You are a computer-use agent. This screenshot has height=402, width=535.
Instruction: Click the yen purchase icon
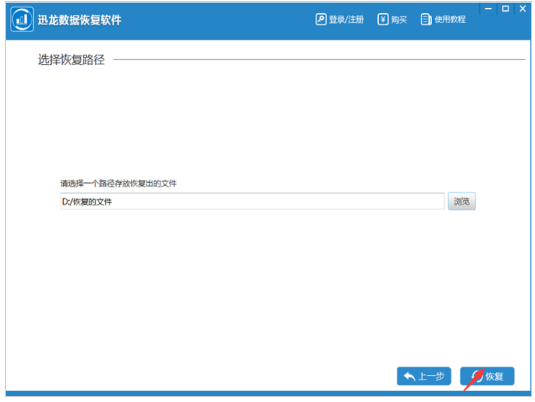(383, 19)
